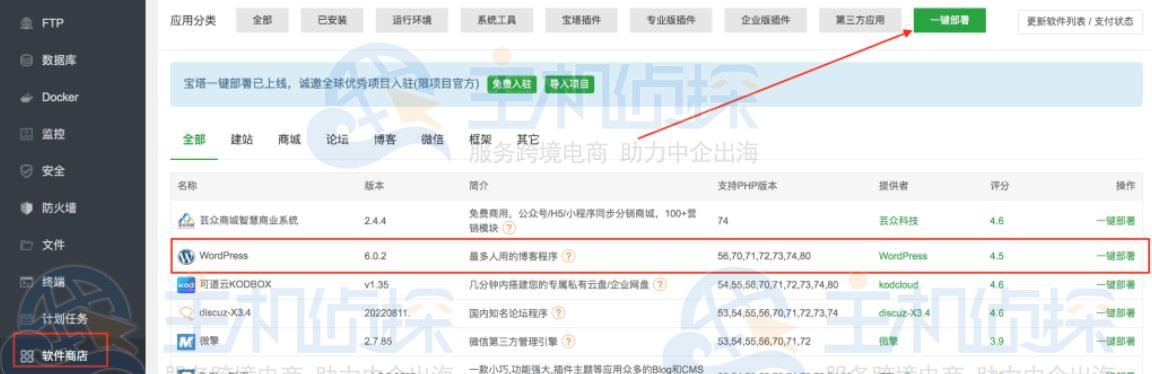
Task: Click the KODBOX app logo icon
Action: click(186, 284)
